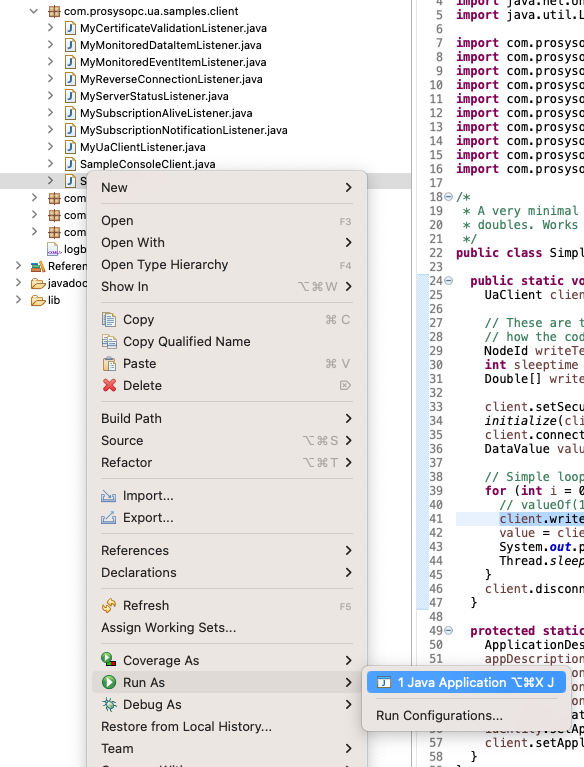This screenshot has height=767, width=584.
Task: Click the highlighted client.write code on line 41
Action: (541, 519)
